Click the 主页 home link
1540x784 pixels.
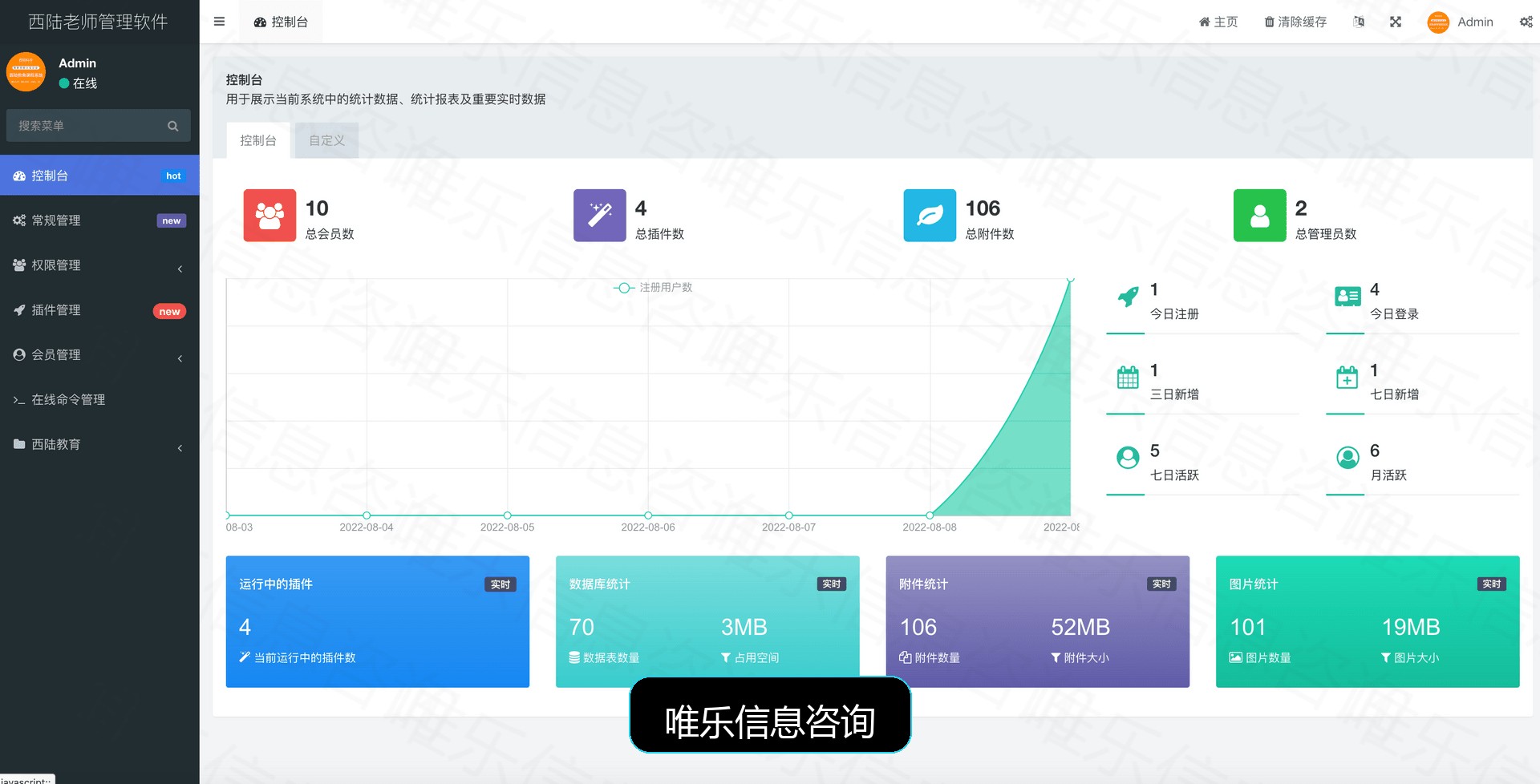(1218, 22)
